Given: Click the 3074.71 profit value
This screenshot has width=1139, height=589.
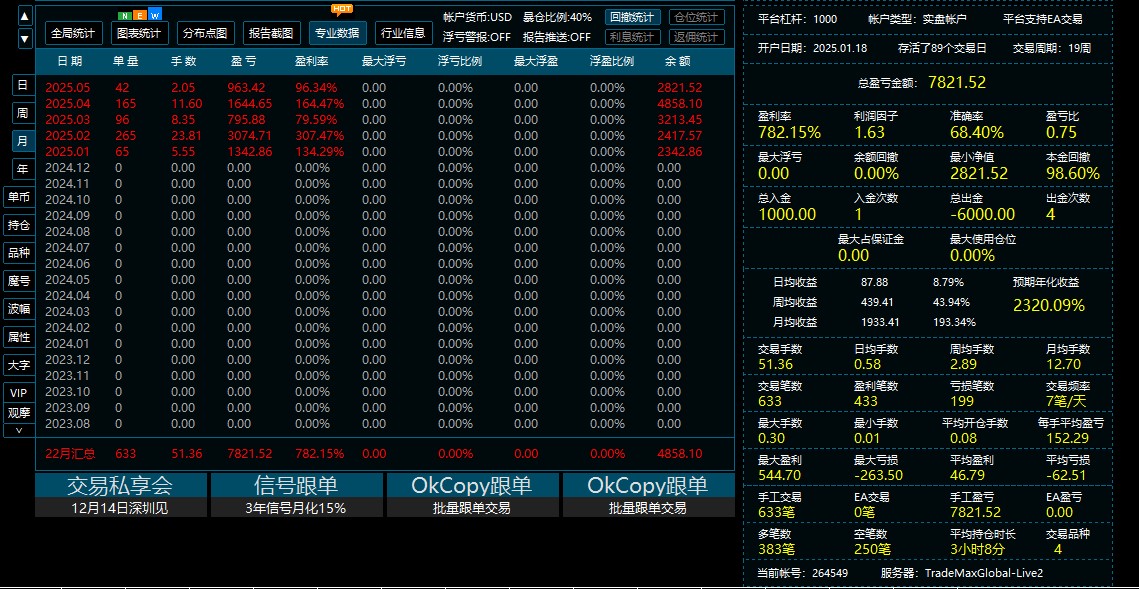Looking at the screenshot, I should 249,136.
